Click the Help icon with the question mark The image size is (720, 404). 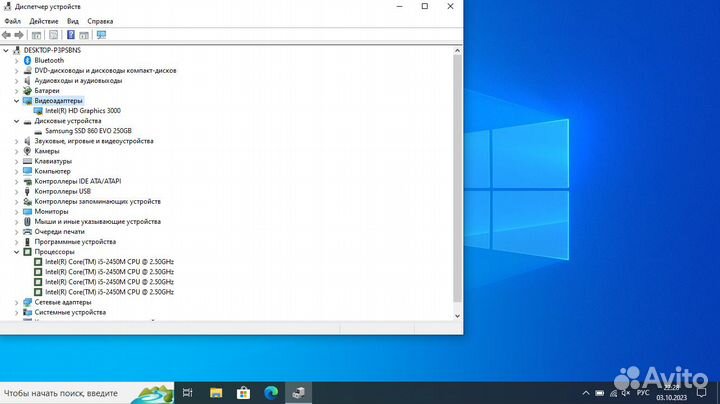[71, 35]
